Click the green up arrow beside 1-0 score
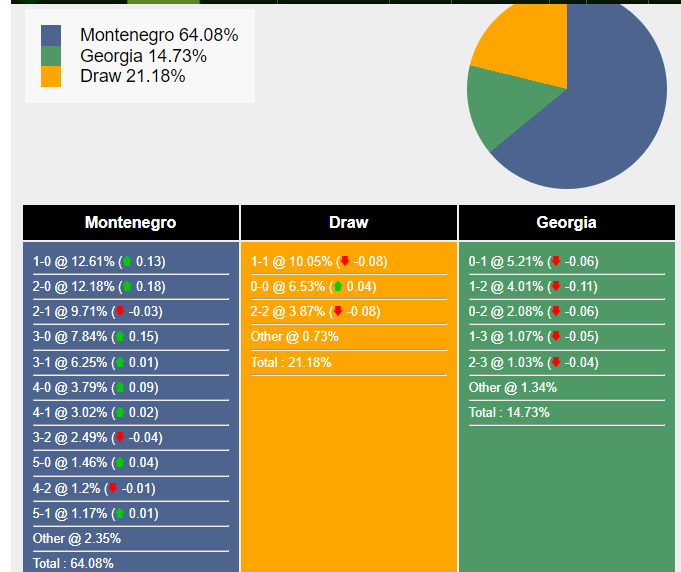Screen dimensions: 681x572 coord(127,262)
